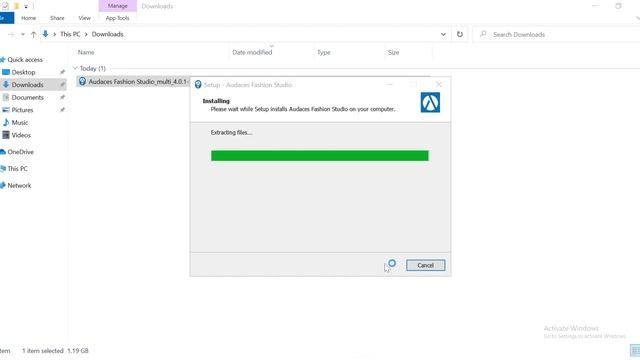Switch to details view in status bar
Image resolution: width=640 pixels, height=360 pixels.
635,350
